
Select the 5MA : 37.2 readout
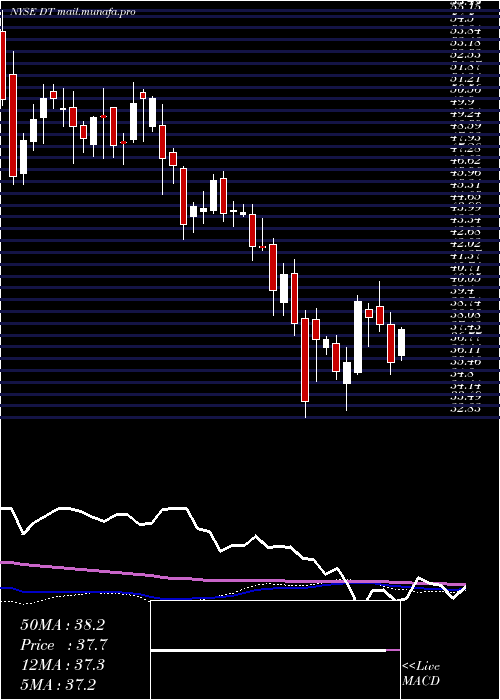point(58,685)
